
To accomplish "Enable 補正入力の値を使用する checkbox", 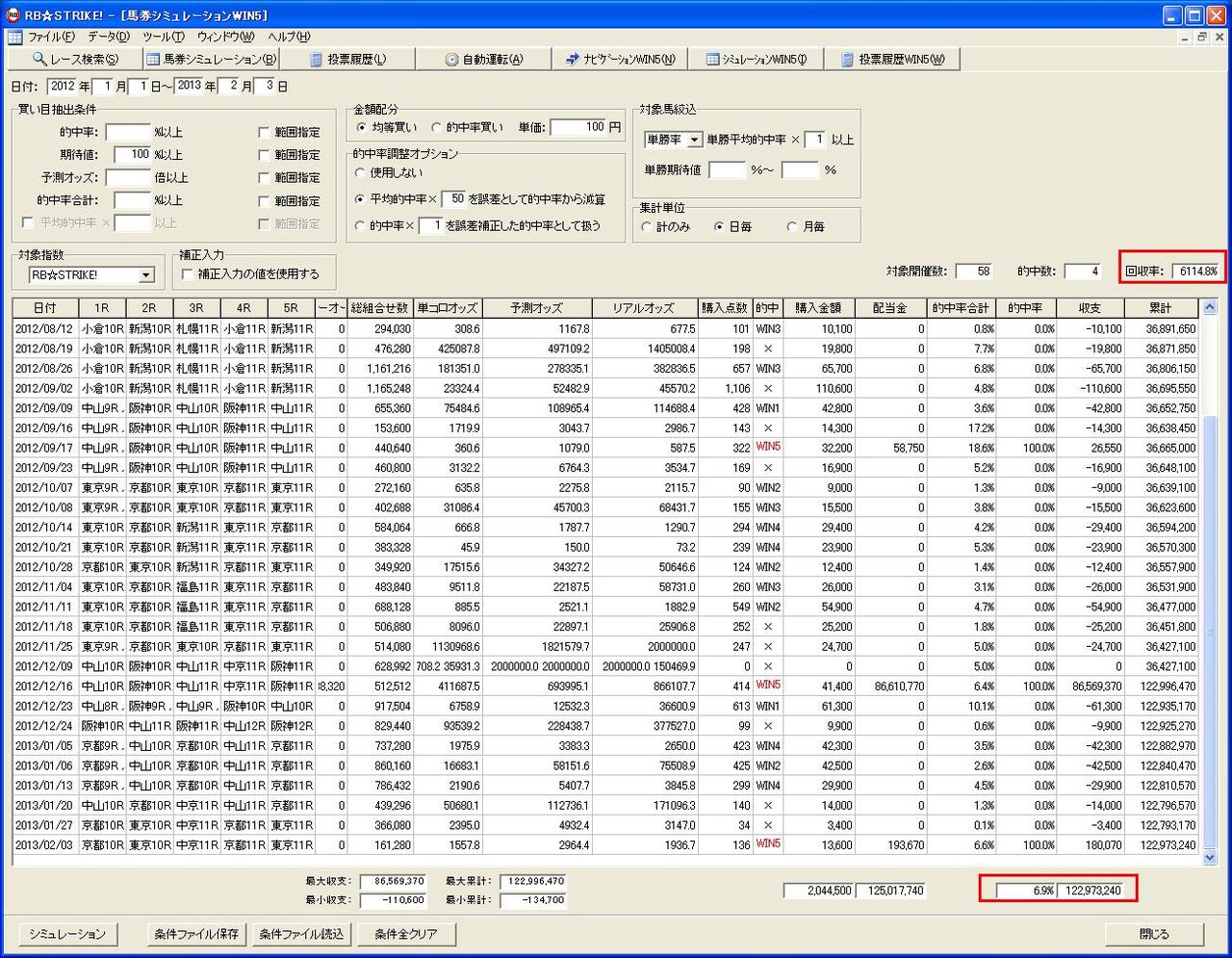I will [187, 274].
